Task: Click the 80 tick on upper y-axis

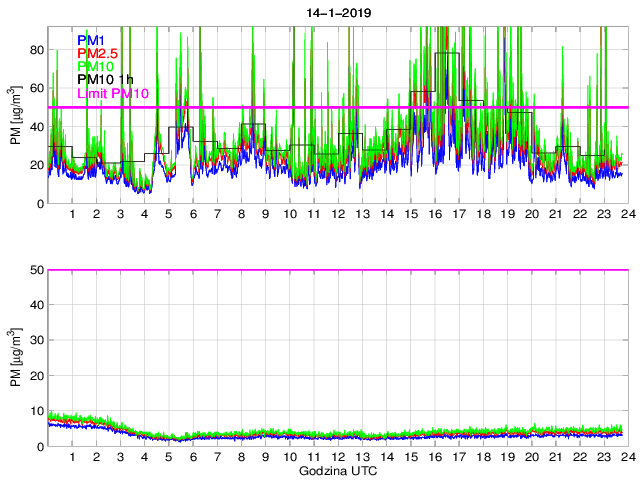Action: pos(36,49)
